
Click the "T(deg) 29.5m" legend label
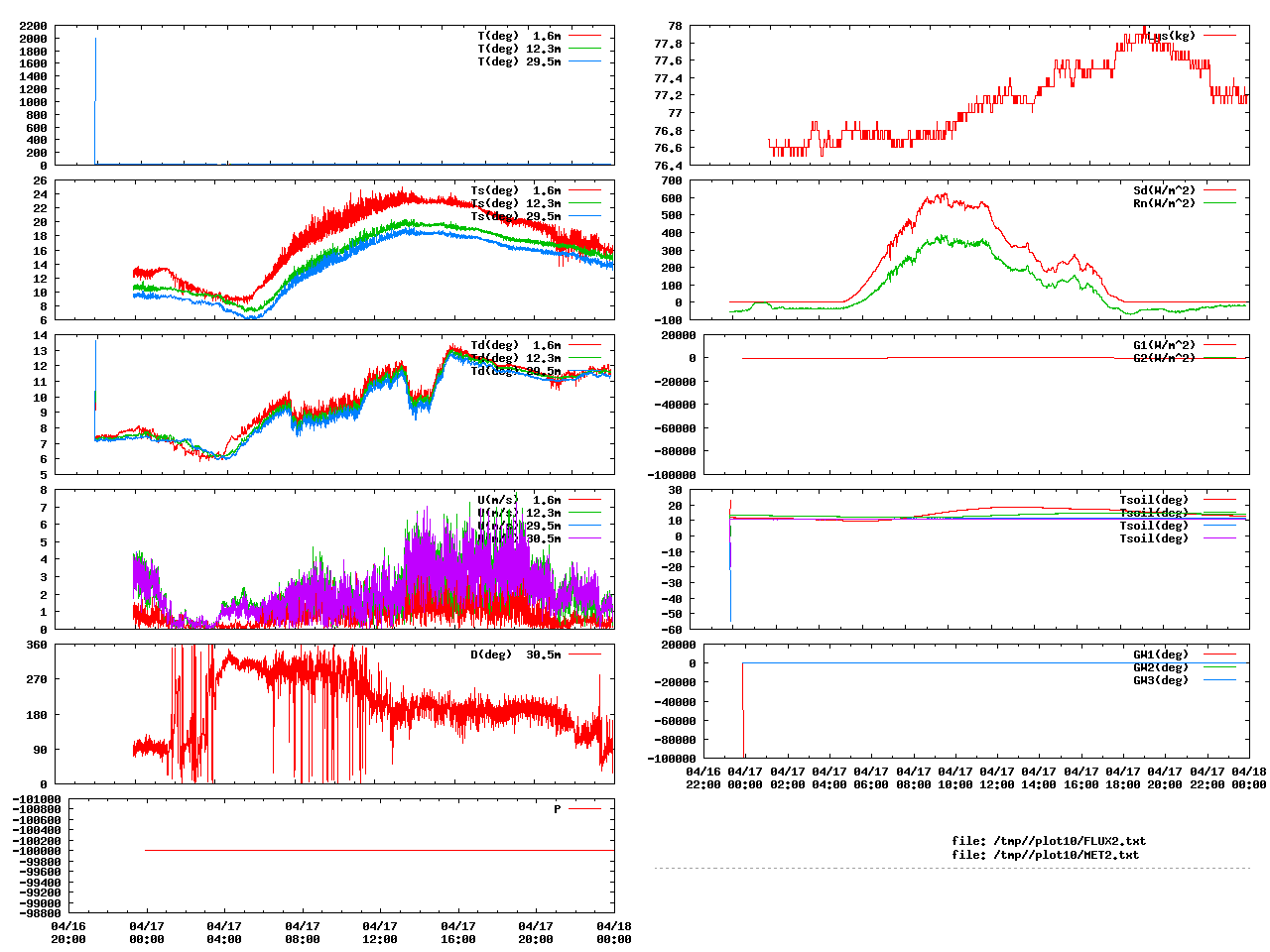coord(519,61)
